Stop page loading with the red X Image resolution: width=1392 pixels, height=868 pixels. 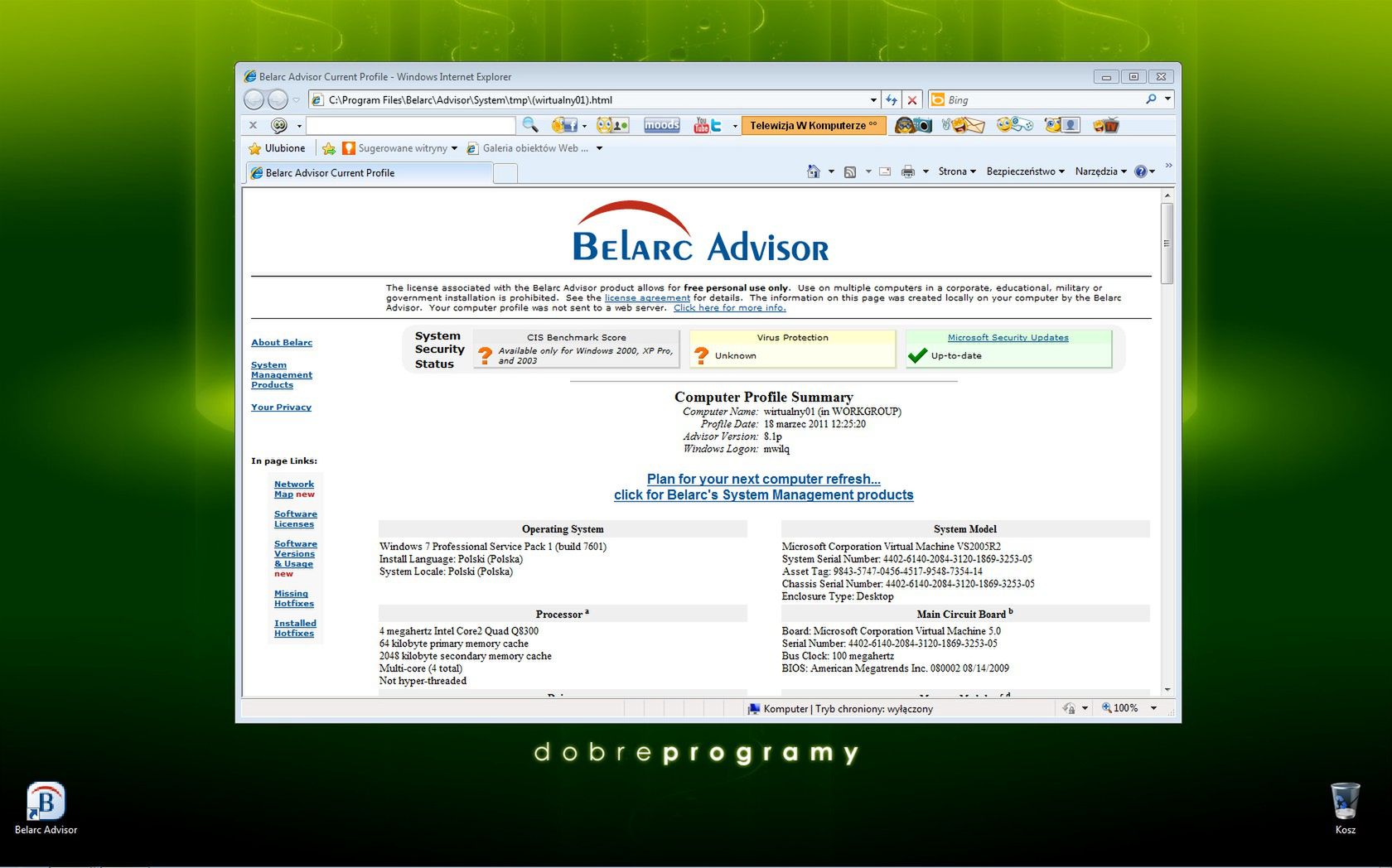(x=911, y=99)
